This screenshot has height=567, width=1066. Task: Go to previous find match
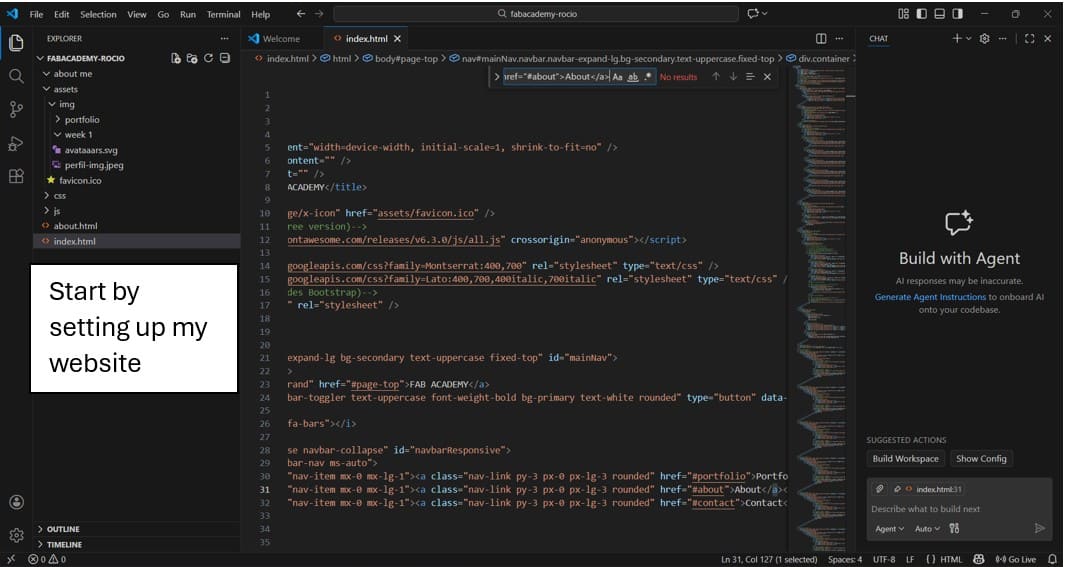(x=716, y=77)
